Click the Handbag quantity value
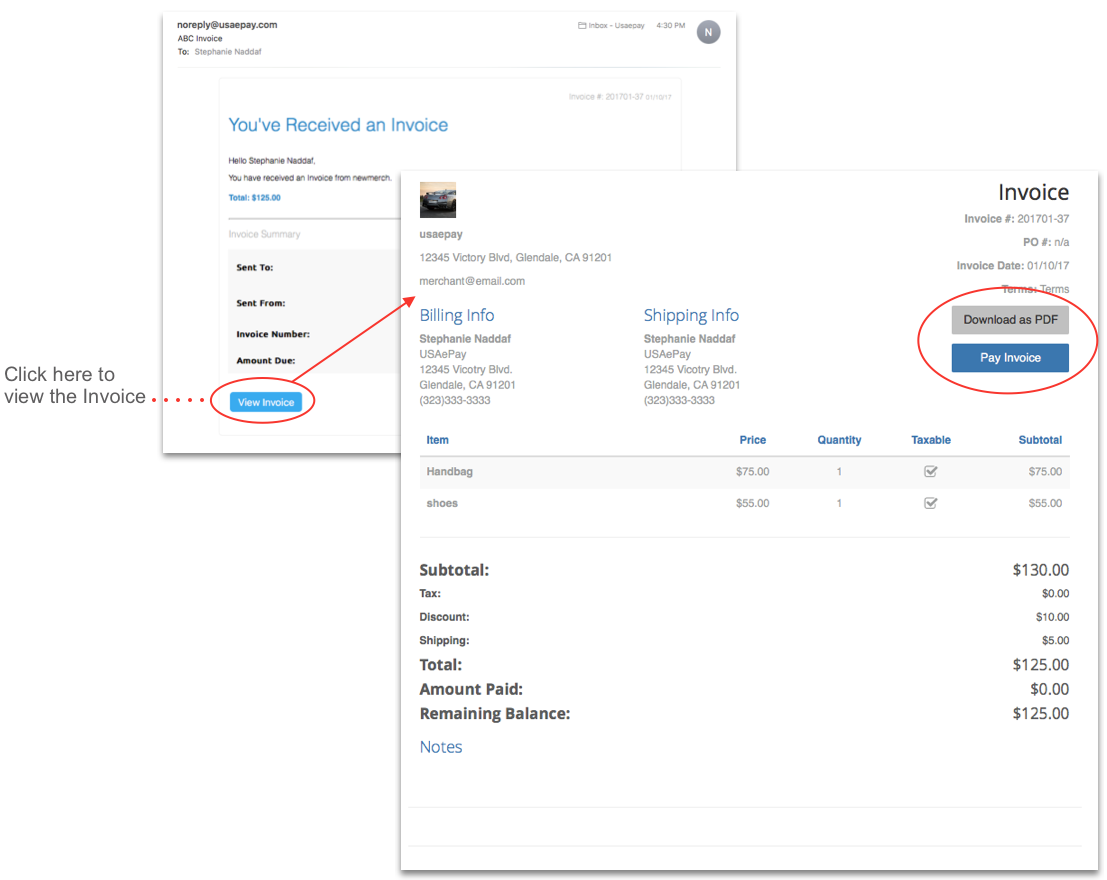The image size is (1107, 880). pos(839,472)
